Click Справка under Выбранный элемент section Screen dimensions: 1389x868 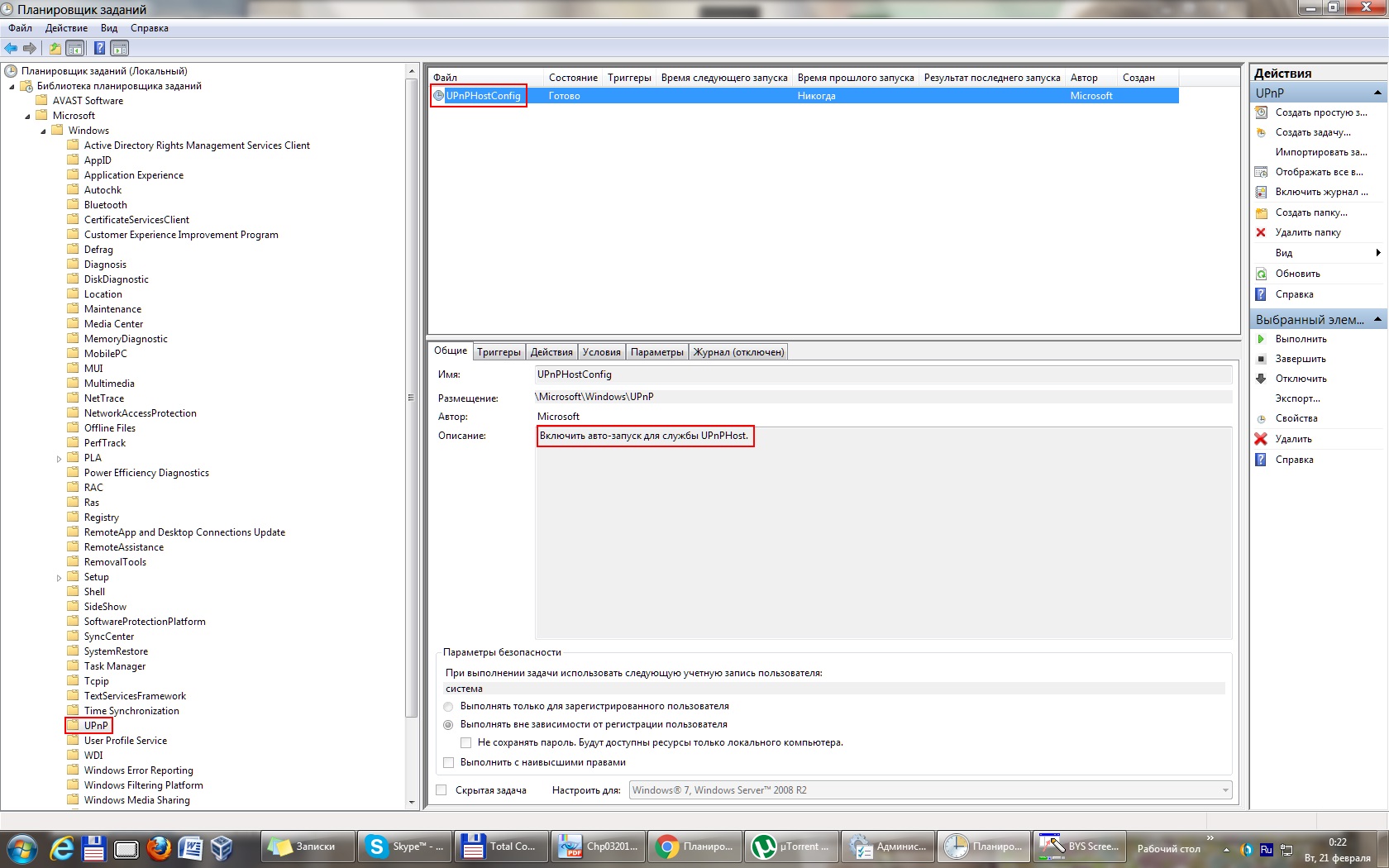(x=1294, y=460)
